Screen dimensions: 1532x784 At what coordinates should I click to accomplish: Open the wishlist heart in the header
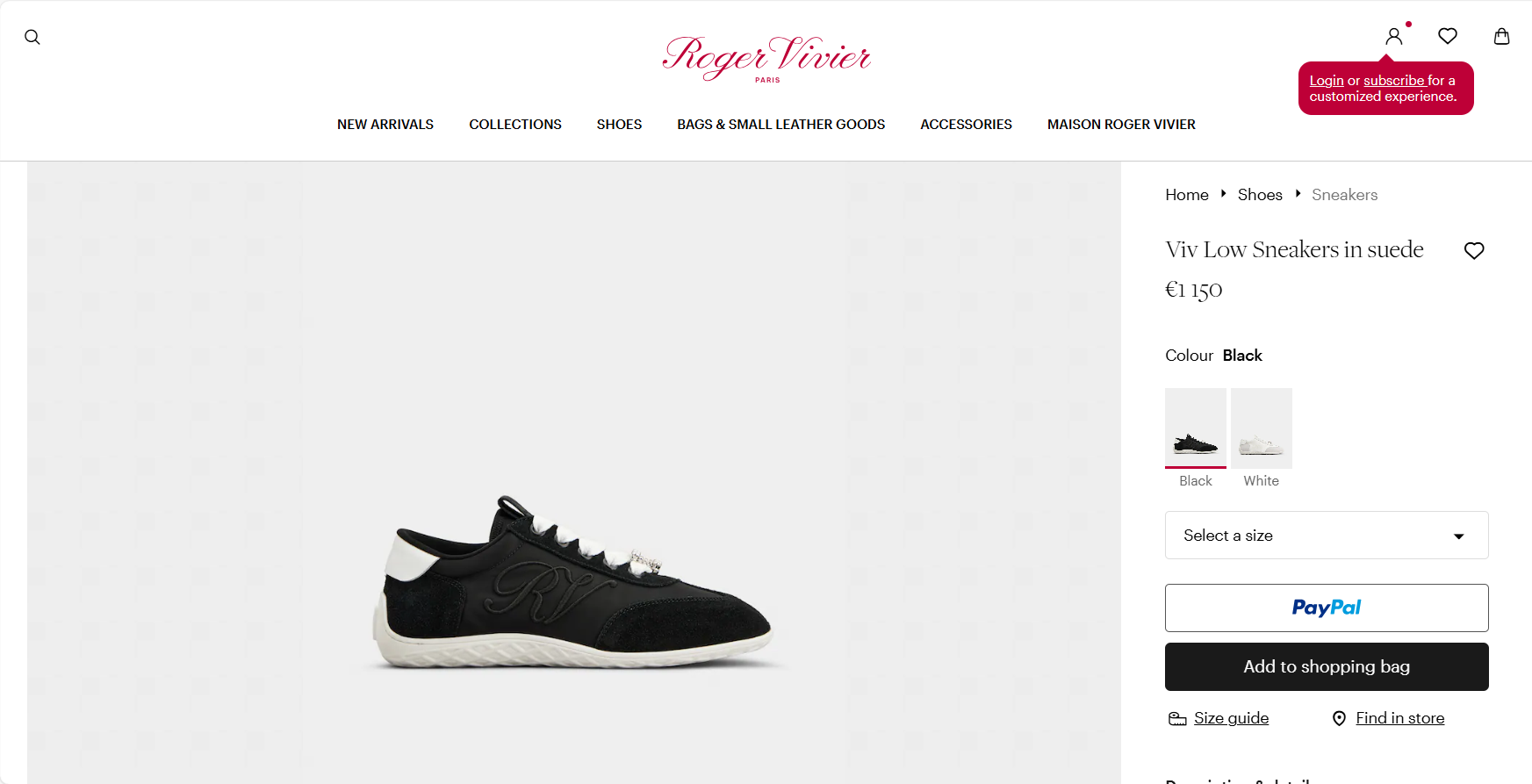click(x=1448, y=36)
